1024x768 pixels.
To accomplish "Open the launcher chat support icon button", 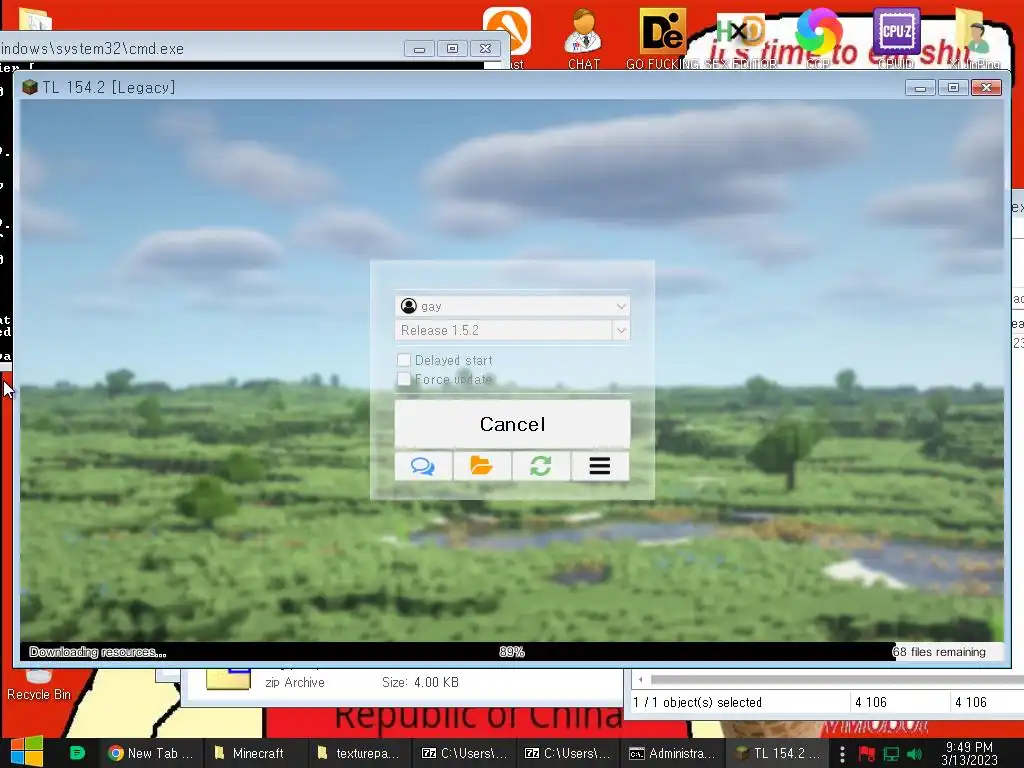I will 423,466.
